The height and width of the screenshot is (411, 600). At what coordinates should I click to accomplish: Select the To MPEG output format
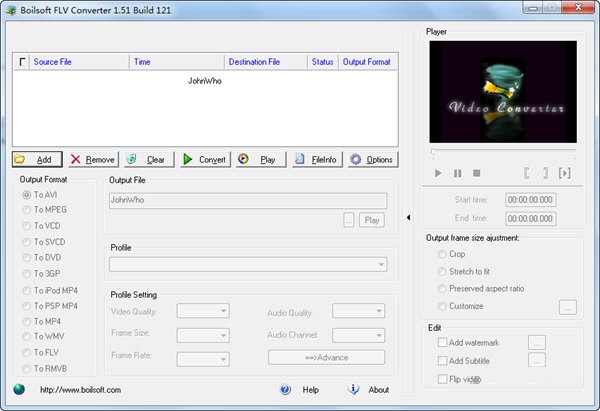click(27, 210)
